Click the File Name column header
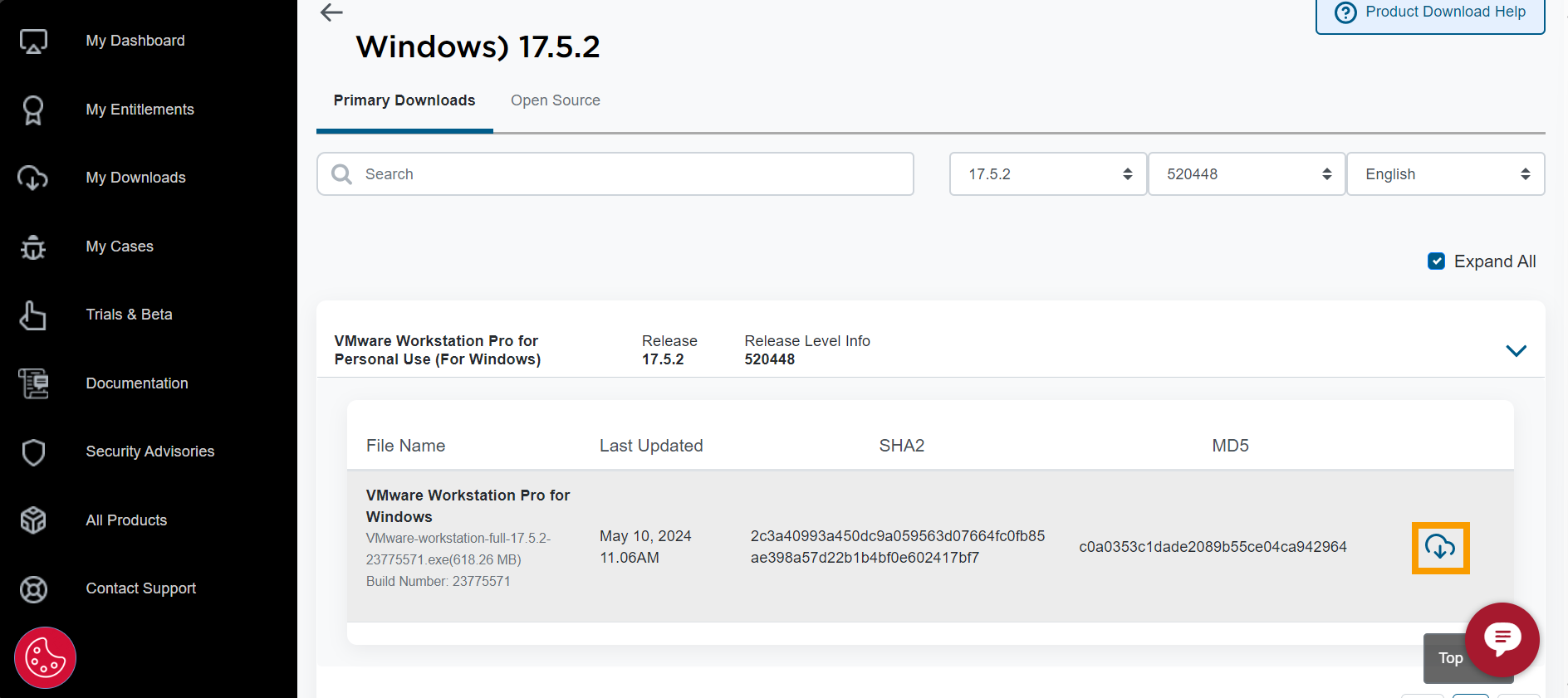 [405, 446]
